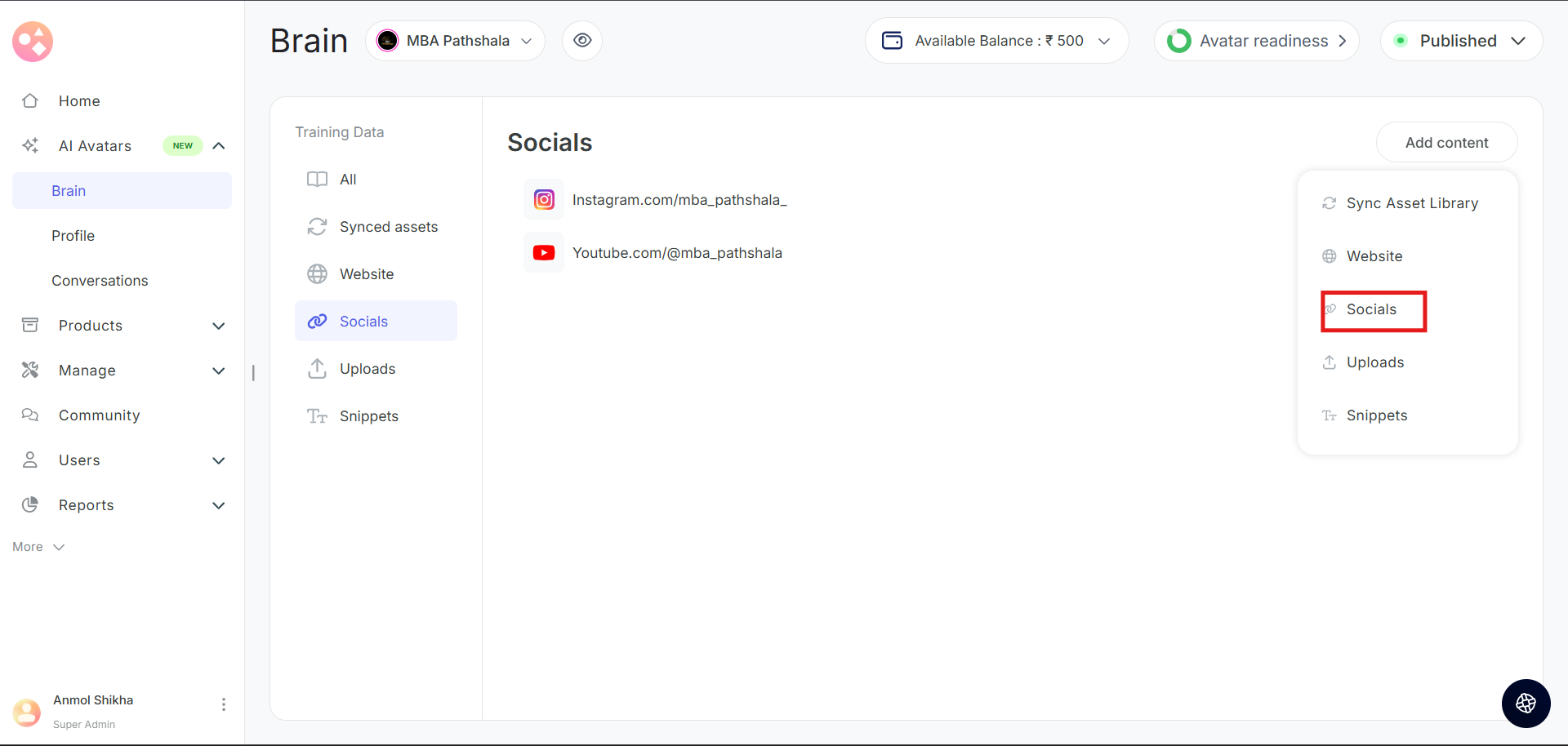
Task: Select Sync Asset Library option
Action: point(1411,203)
